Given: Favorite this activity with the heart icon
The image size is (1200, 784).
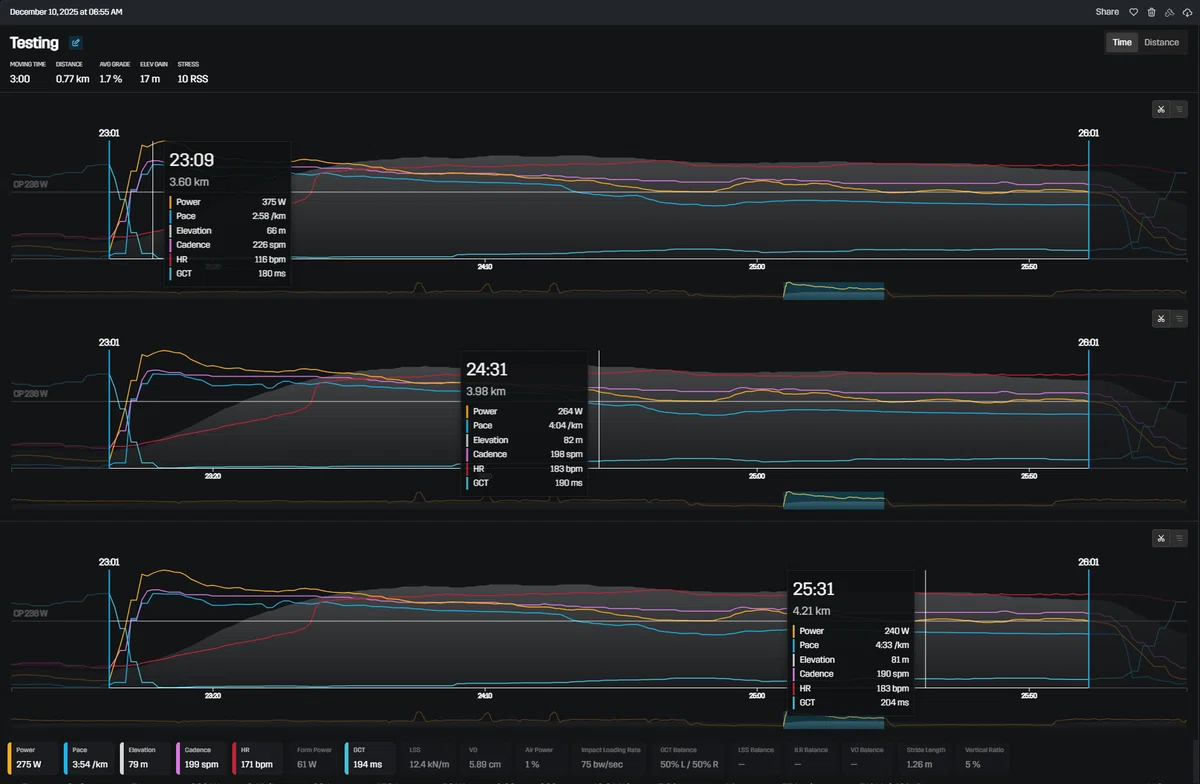Looking at the screenshot, I should 1133,12.
